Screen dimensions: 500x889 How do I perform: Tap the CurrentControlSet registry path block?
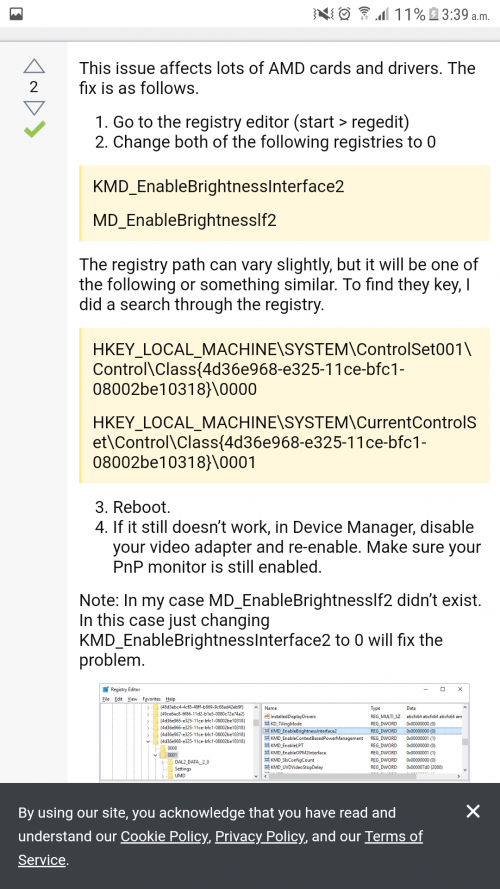pos(284,442)
